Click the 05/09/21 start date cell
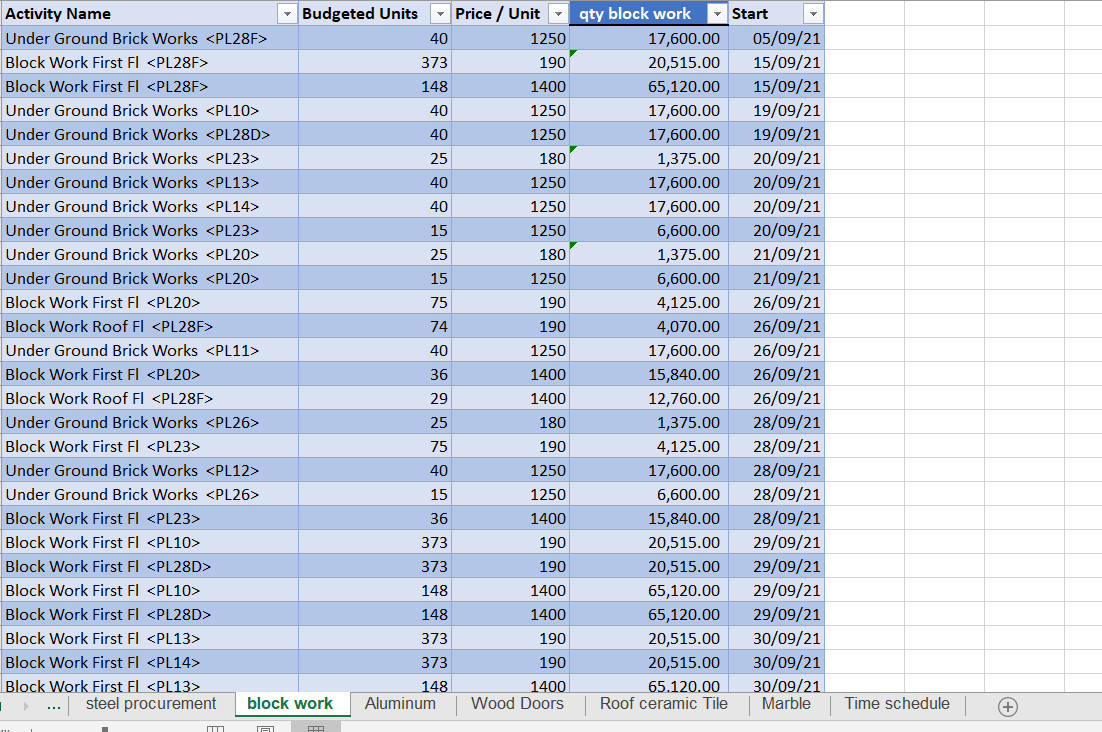1102x732 pixels. tap(777, 39)
